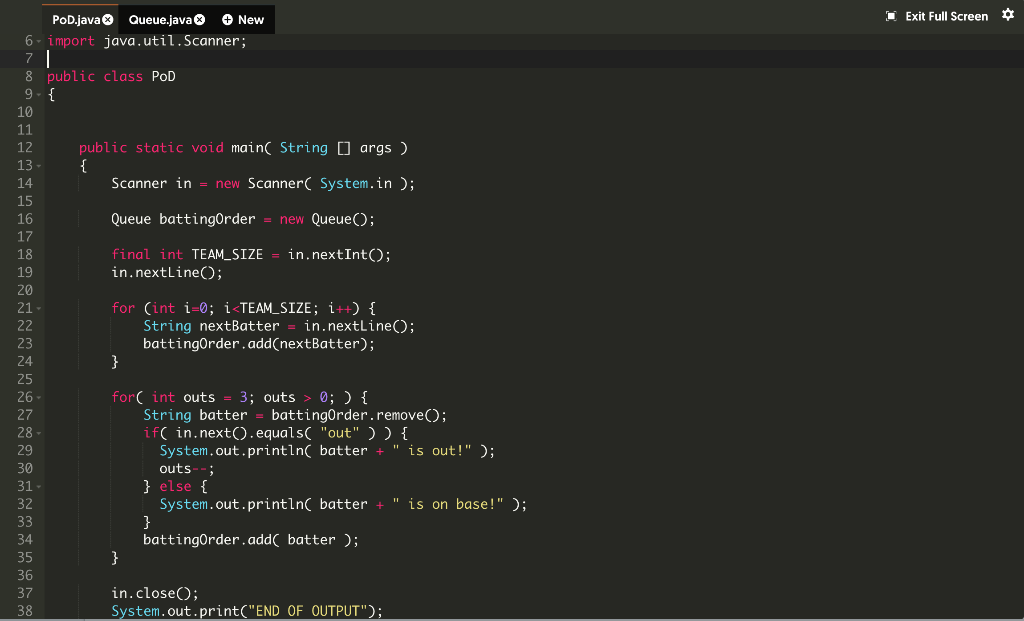Click the " is out!" string literal
Viewport: 1024px width, 621px height.
point(432,451)
